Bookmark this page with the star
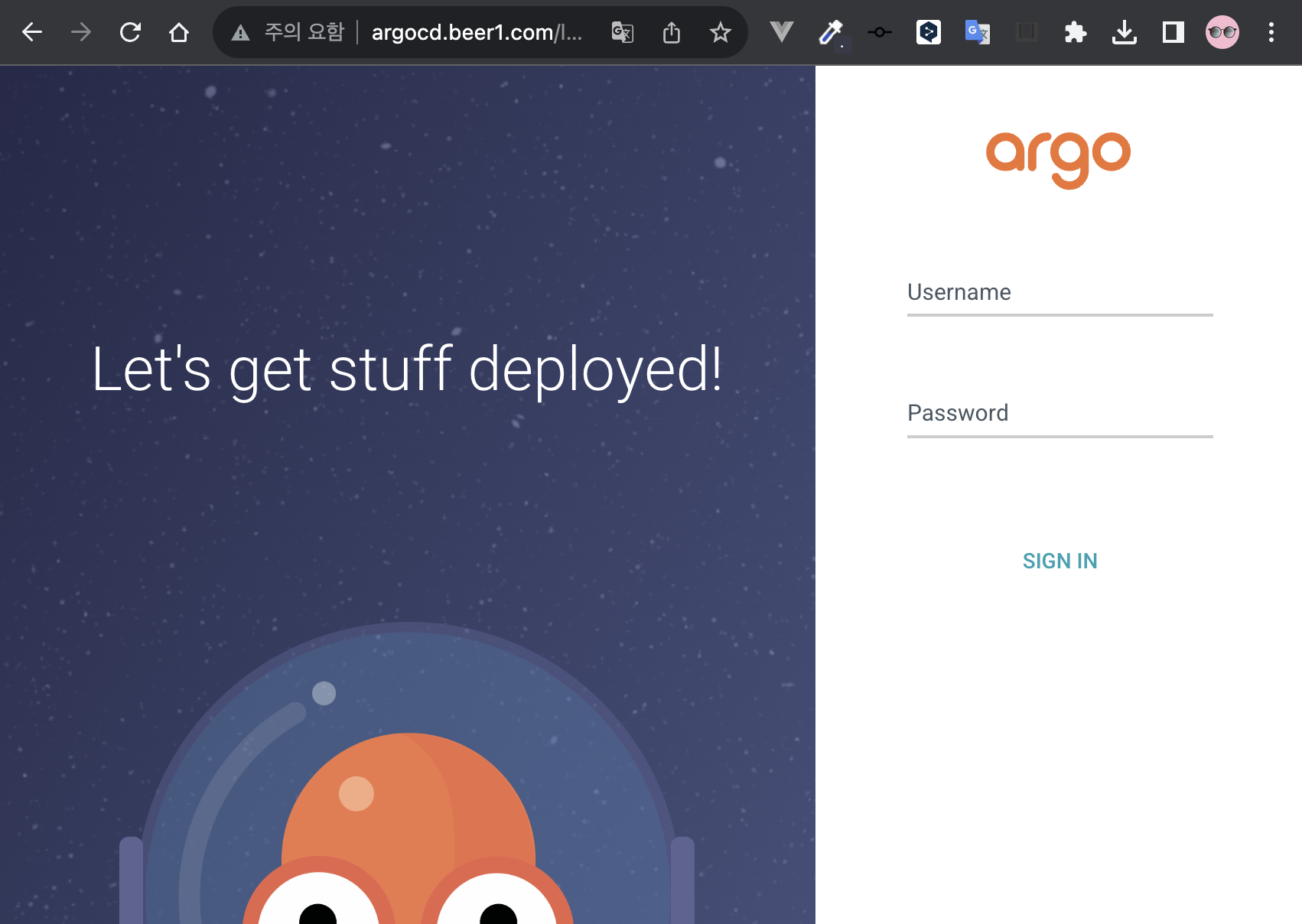 (x=721, y=32)
